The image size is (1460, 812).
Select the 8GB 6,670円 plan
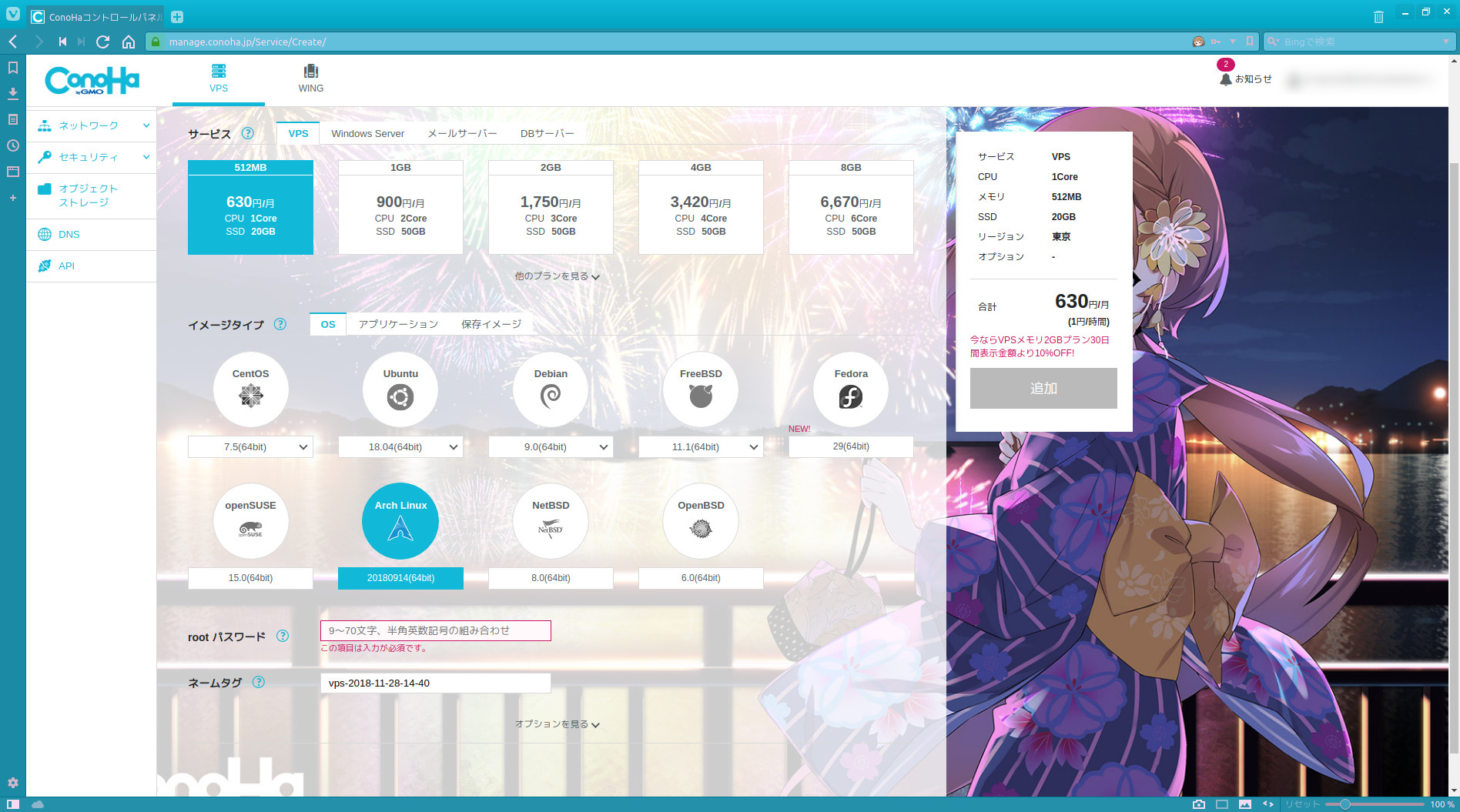tap(851, 207)
